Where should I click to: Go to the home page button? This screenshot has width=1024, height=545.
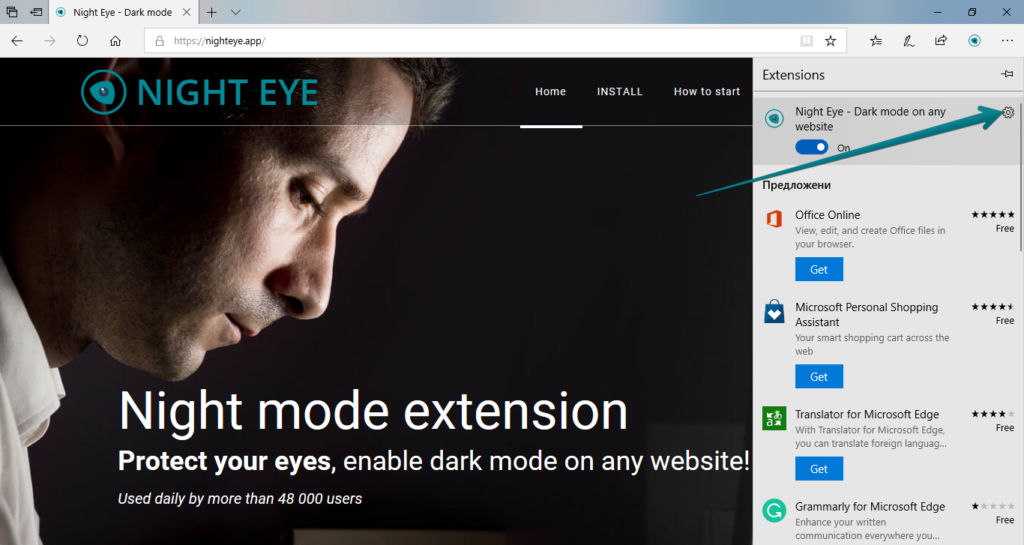coord(116,40)
